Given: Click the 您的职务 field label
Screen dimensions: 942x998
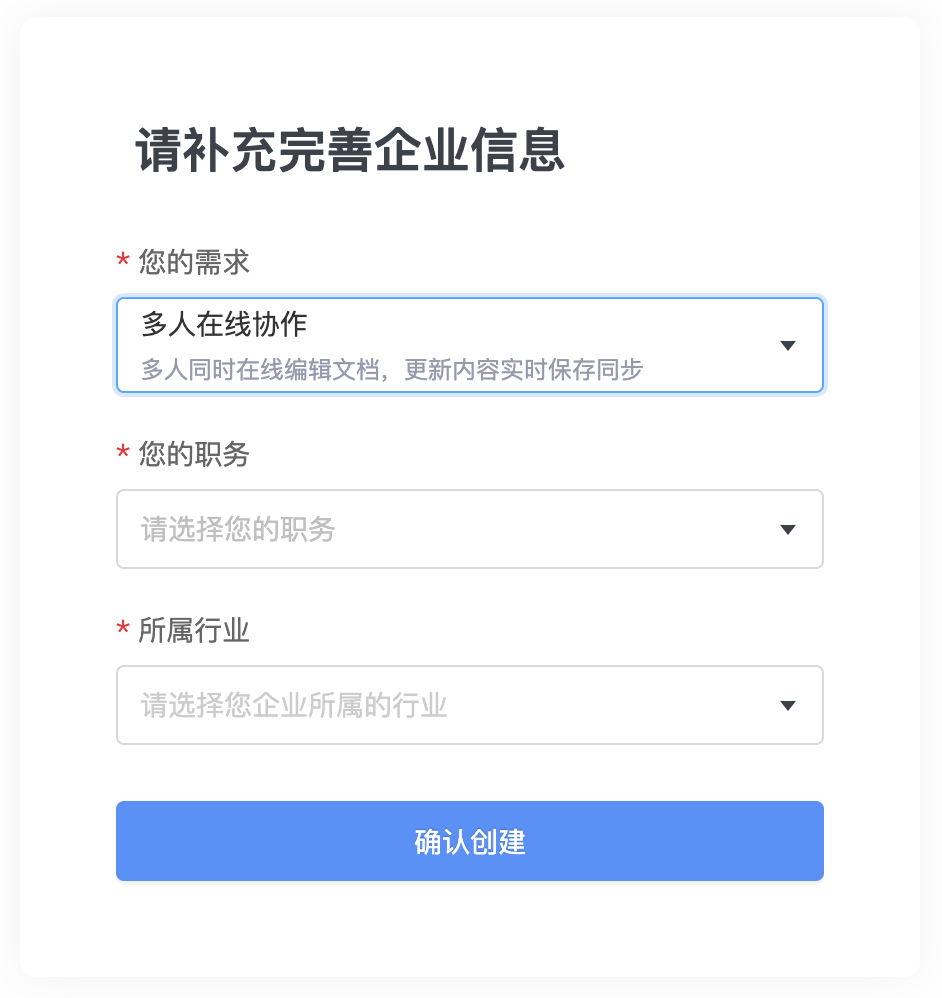Looking at the screenshot, I should [194, 454].
